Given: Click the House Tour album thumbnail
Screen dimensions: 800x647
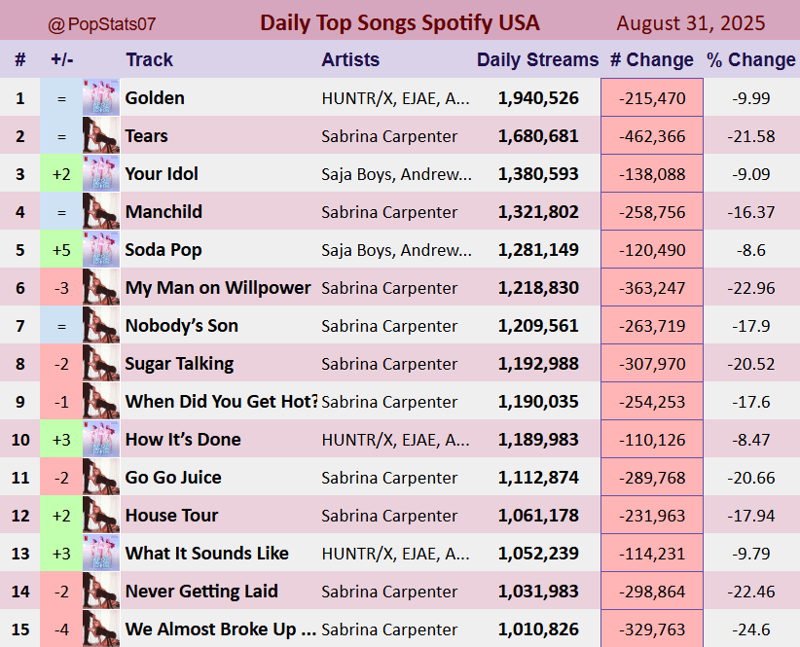Looking at the screenshot, I should [x=102, y=515].
